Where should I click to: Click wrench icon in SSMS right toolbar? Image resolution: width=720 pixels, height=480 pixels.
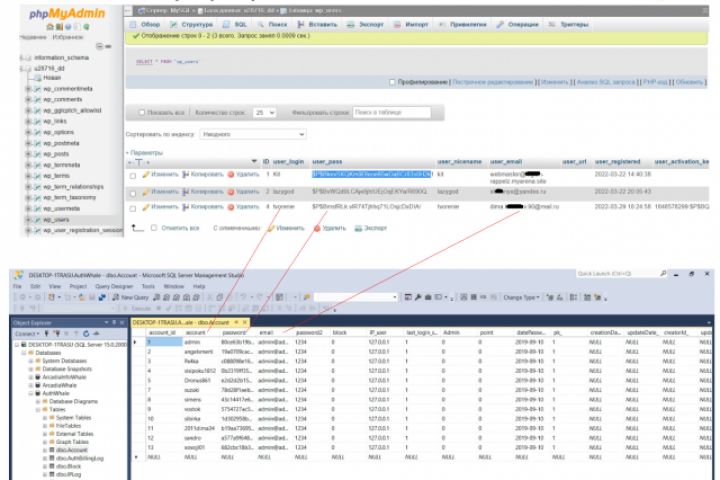(418, 297)
